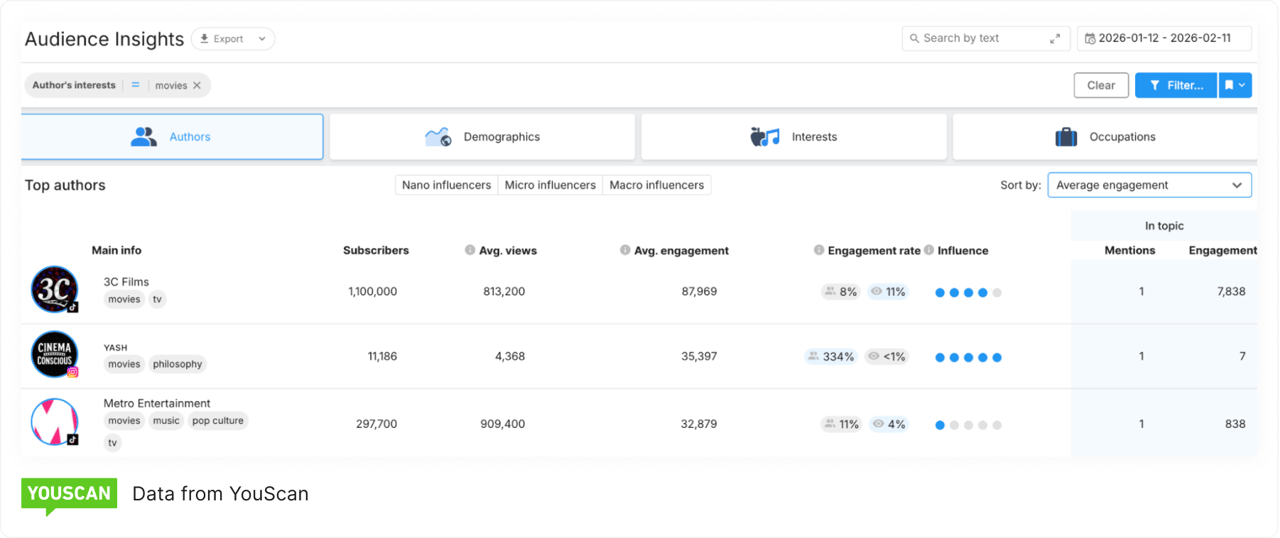Click the info icon beside Avg. engagement
1280x538 pixels.
[625, 250]
